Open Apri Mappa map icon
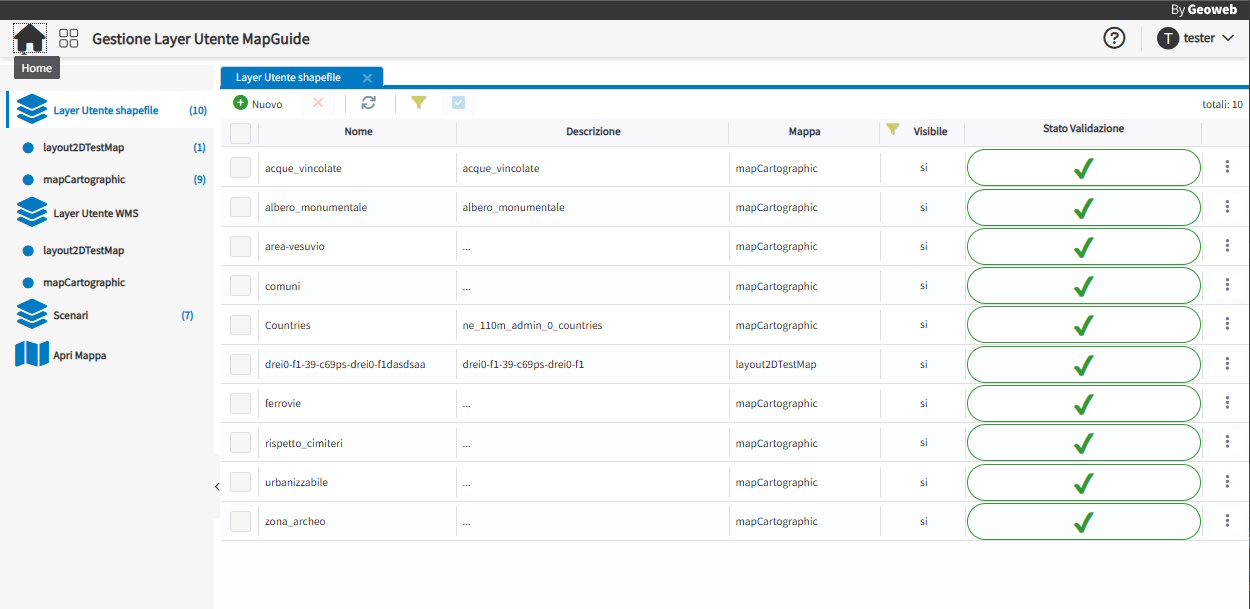The width and height of the screenshot is (1250, 609). coord(32,355)
